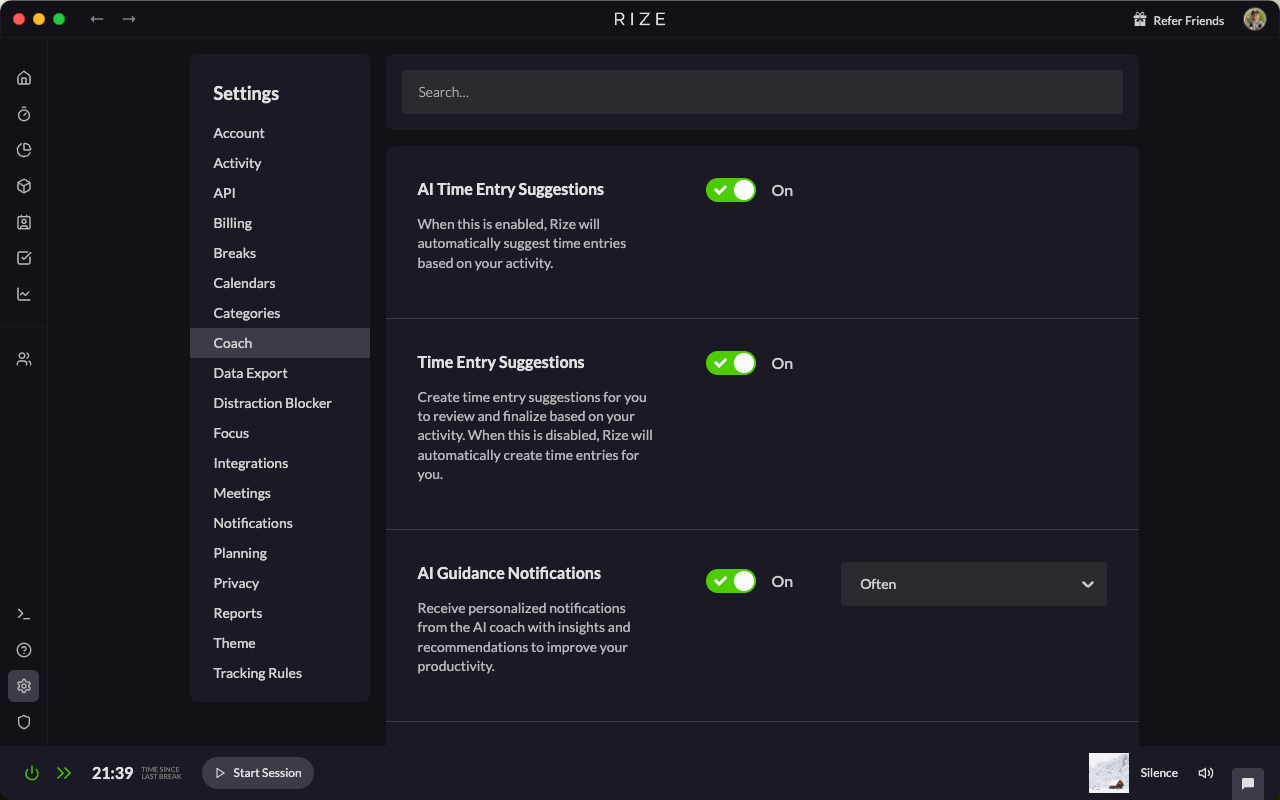Go forward with the right arrow

click(129, 19)
